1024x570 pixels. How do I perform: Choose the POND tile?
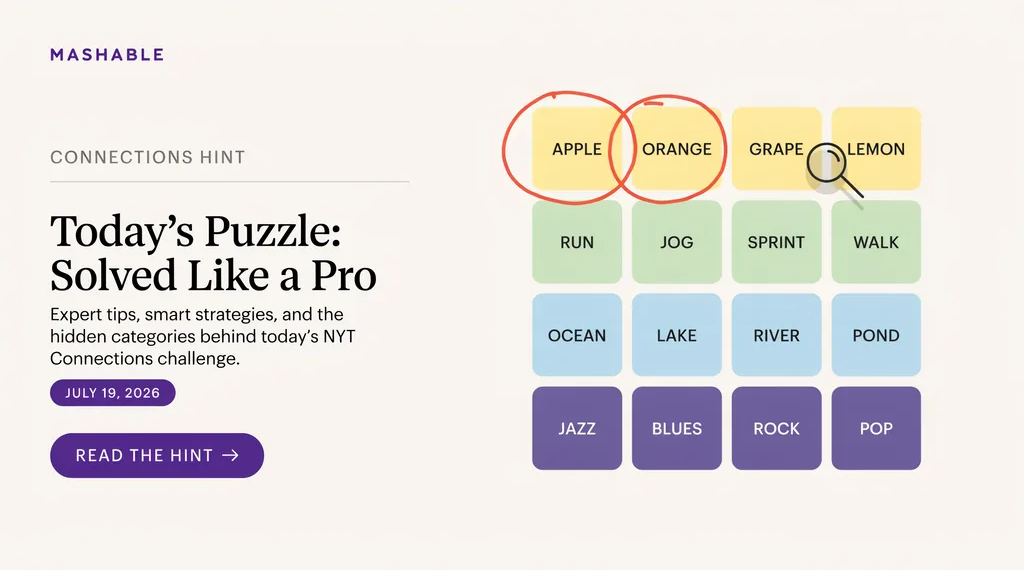pyautogui.click(x=876, y=335)
